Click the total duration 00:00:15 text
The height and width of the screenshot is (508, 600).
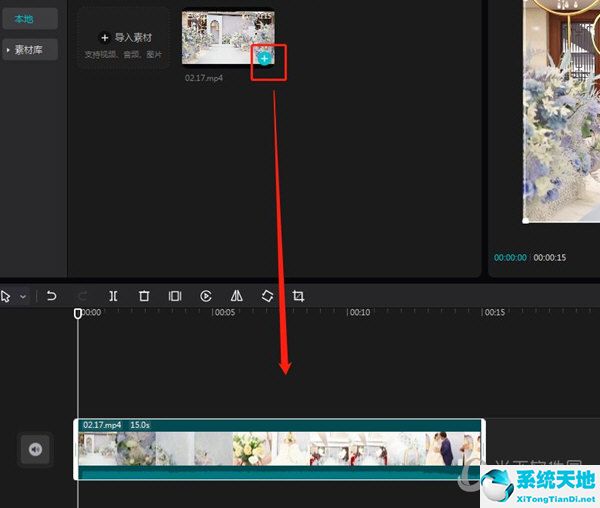(x=549, y=258)
